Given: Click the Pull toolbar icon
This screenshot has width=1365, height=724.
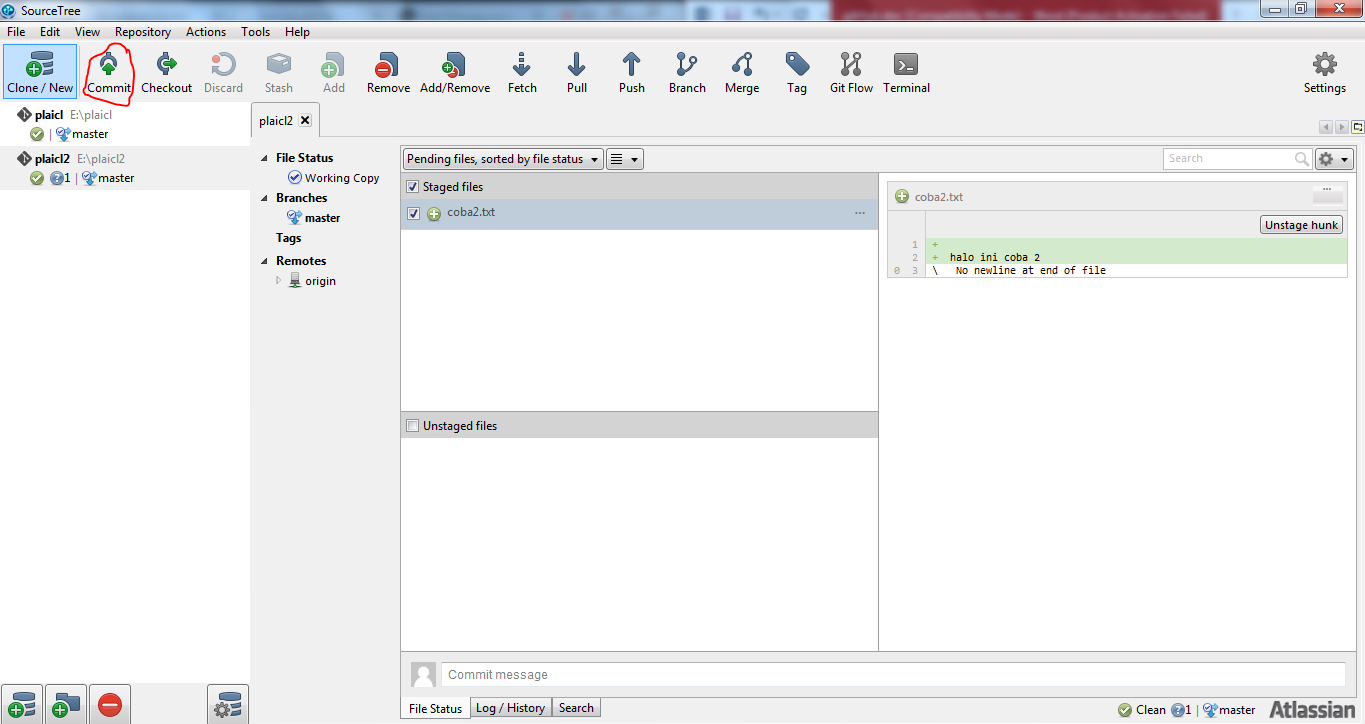Looking at the screenshot, I should click(x=577, y=71).
